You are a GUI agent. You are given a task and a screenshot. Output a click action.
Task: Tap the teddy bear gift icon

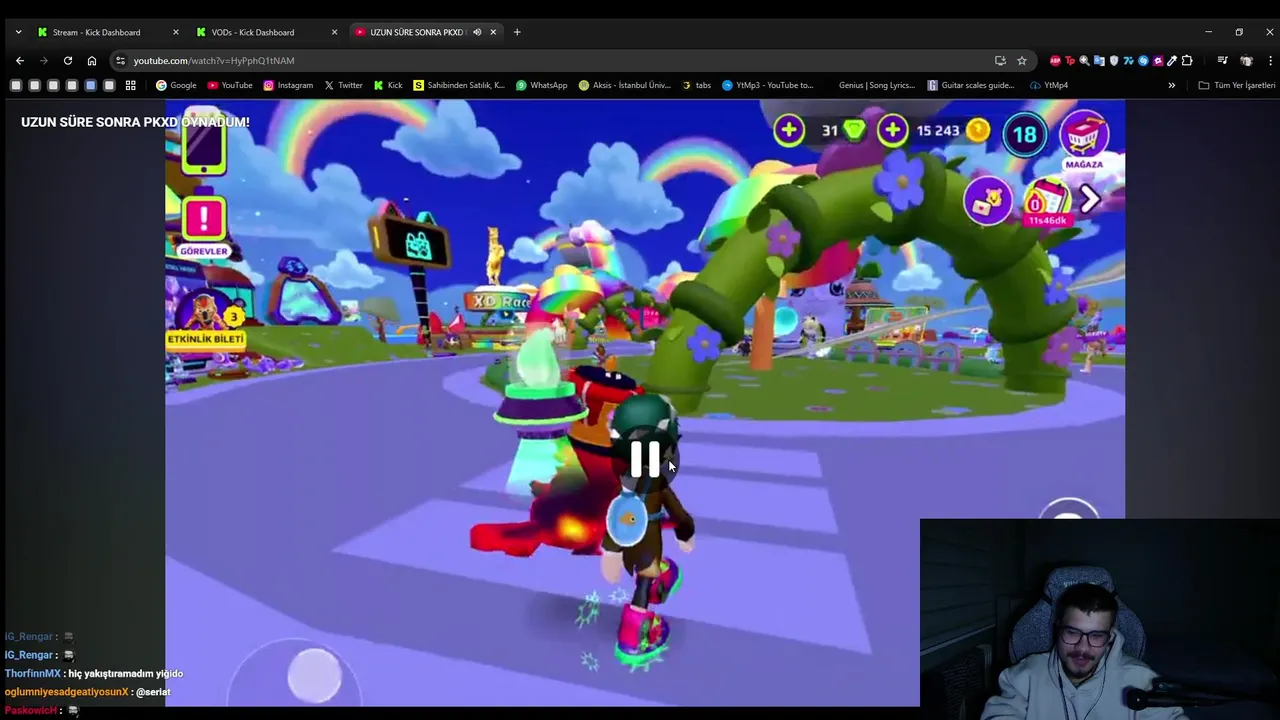(988, 200)
